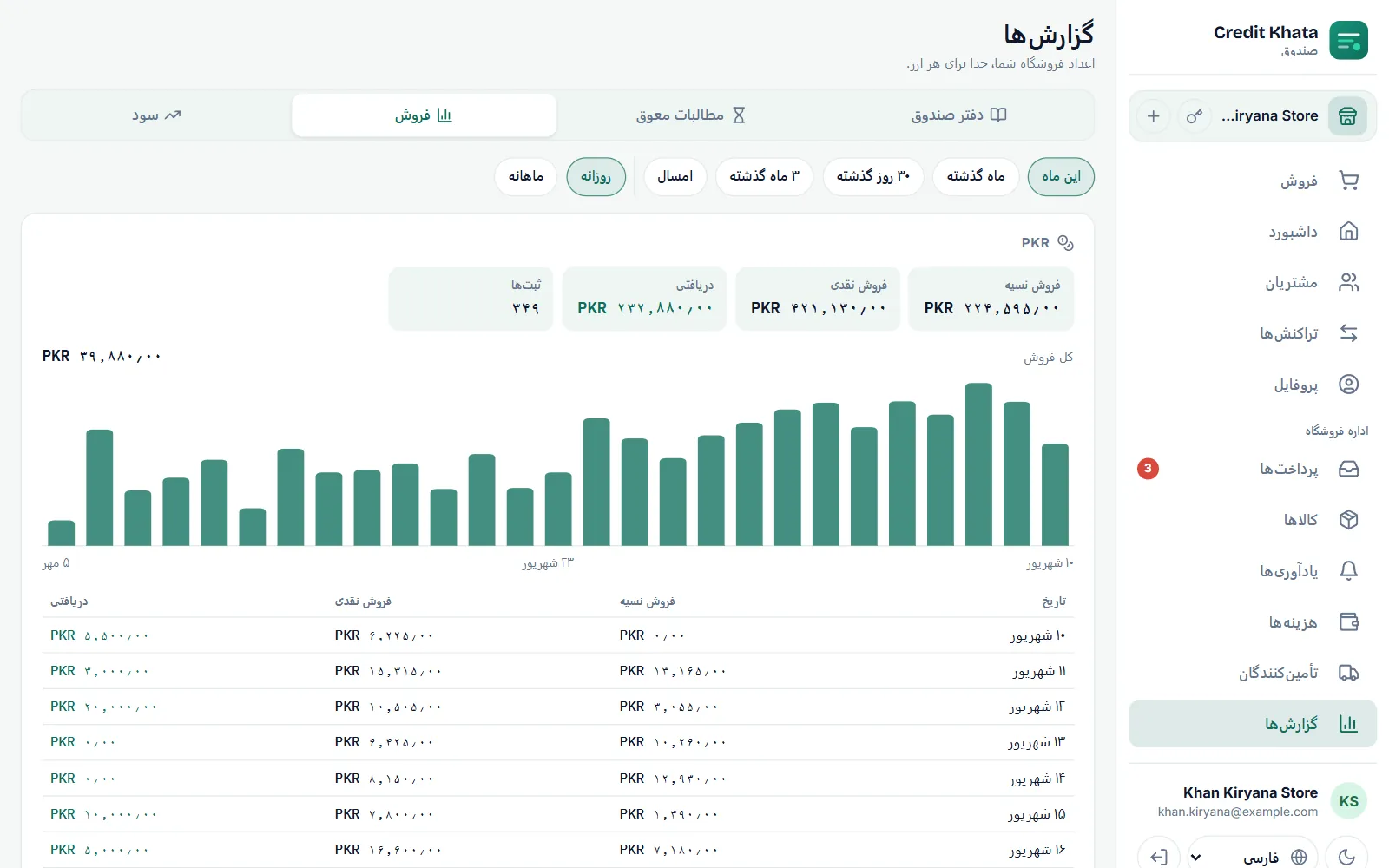Open کالاها products page

[x=1253, y=520]
